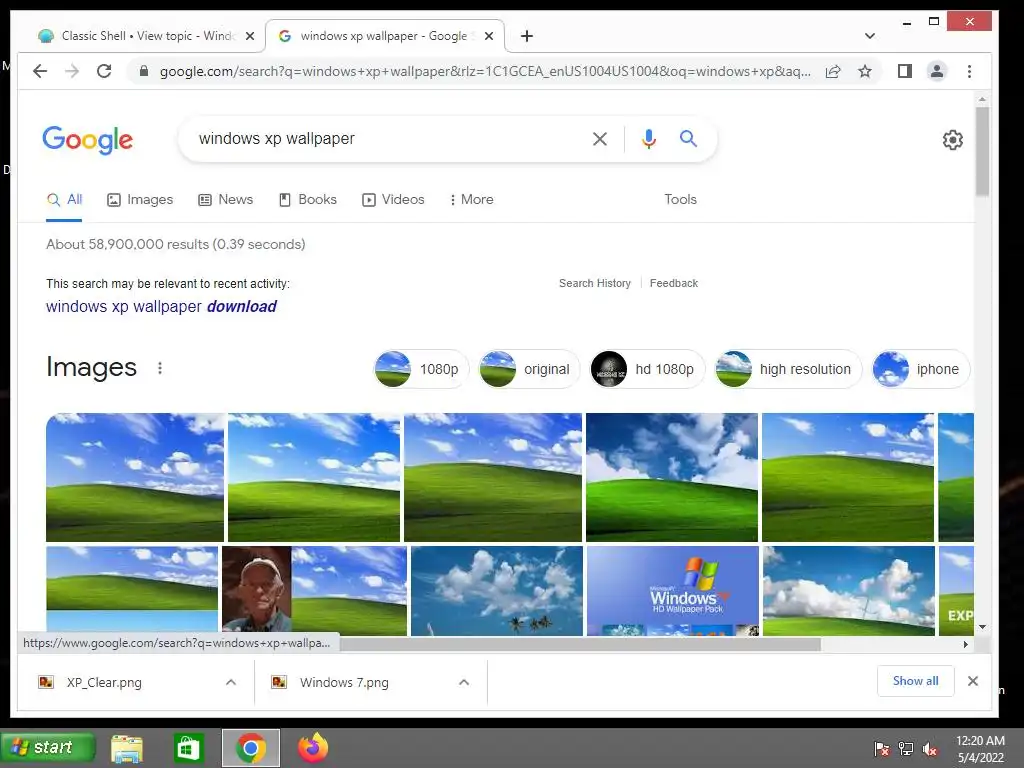
Task: Select the All search tab
Action: pos(64,200)
